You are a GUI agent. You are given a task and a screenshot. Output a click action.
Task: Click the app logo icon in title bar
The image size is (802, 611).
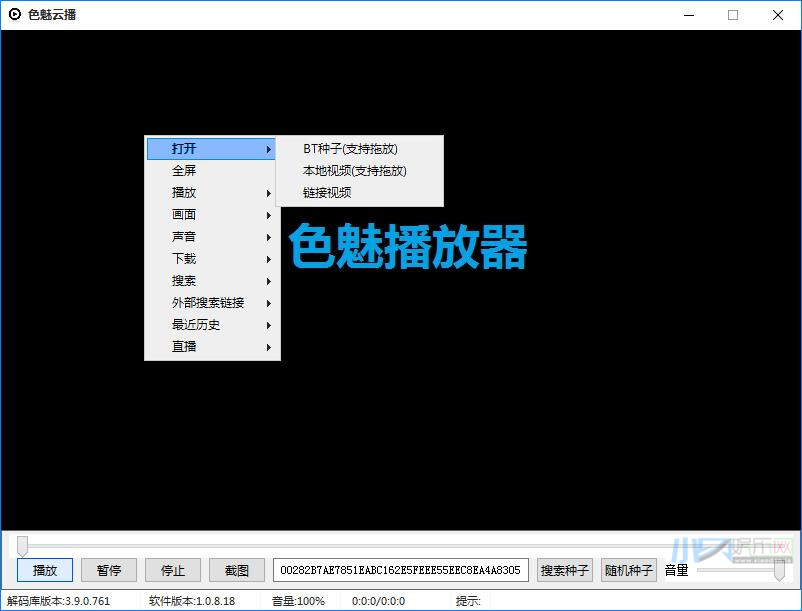pos(15,15)
